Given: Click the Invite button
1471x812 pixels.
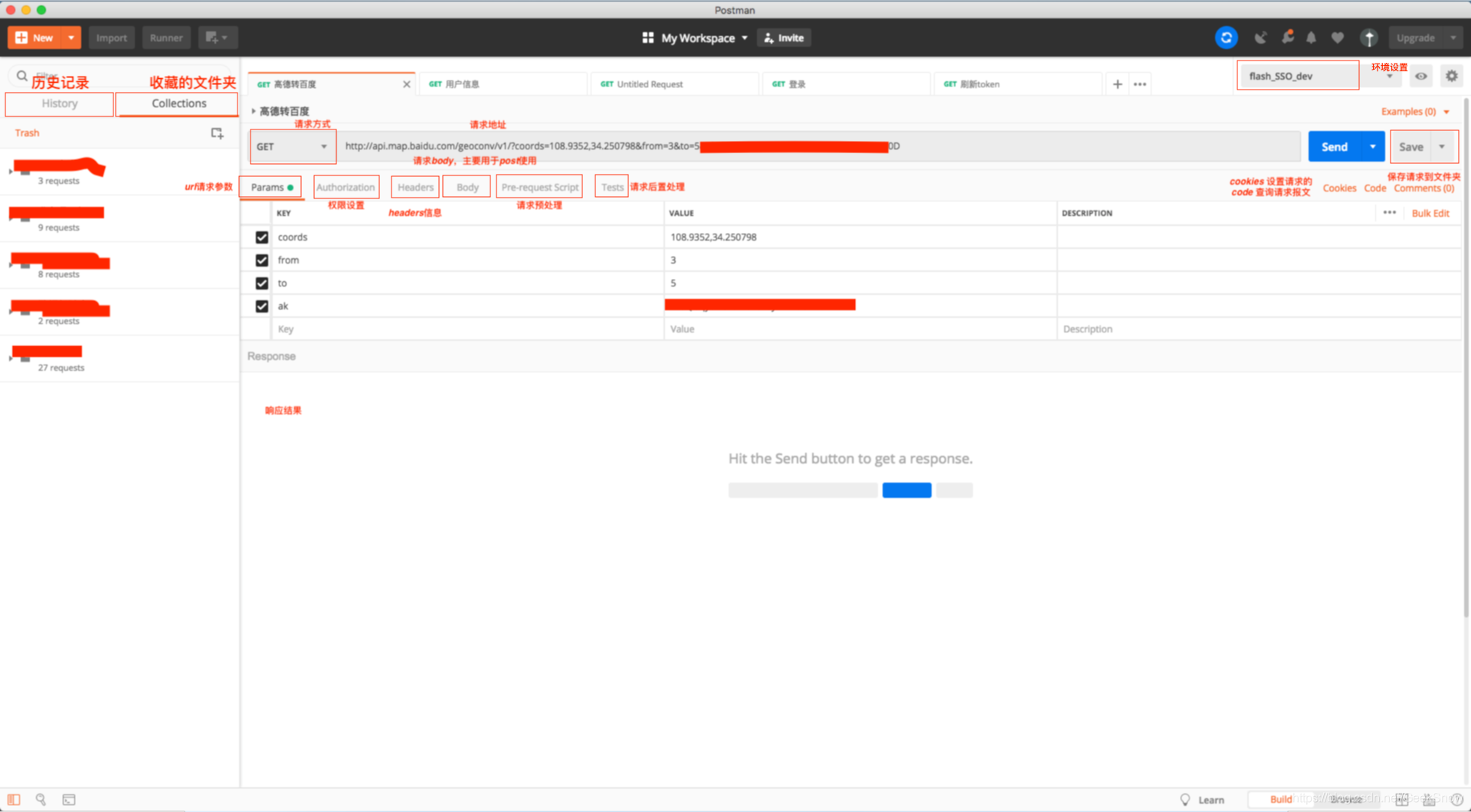Looking at the screenshot, I should [784, 38].
